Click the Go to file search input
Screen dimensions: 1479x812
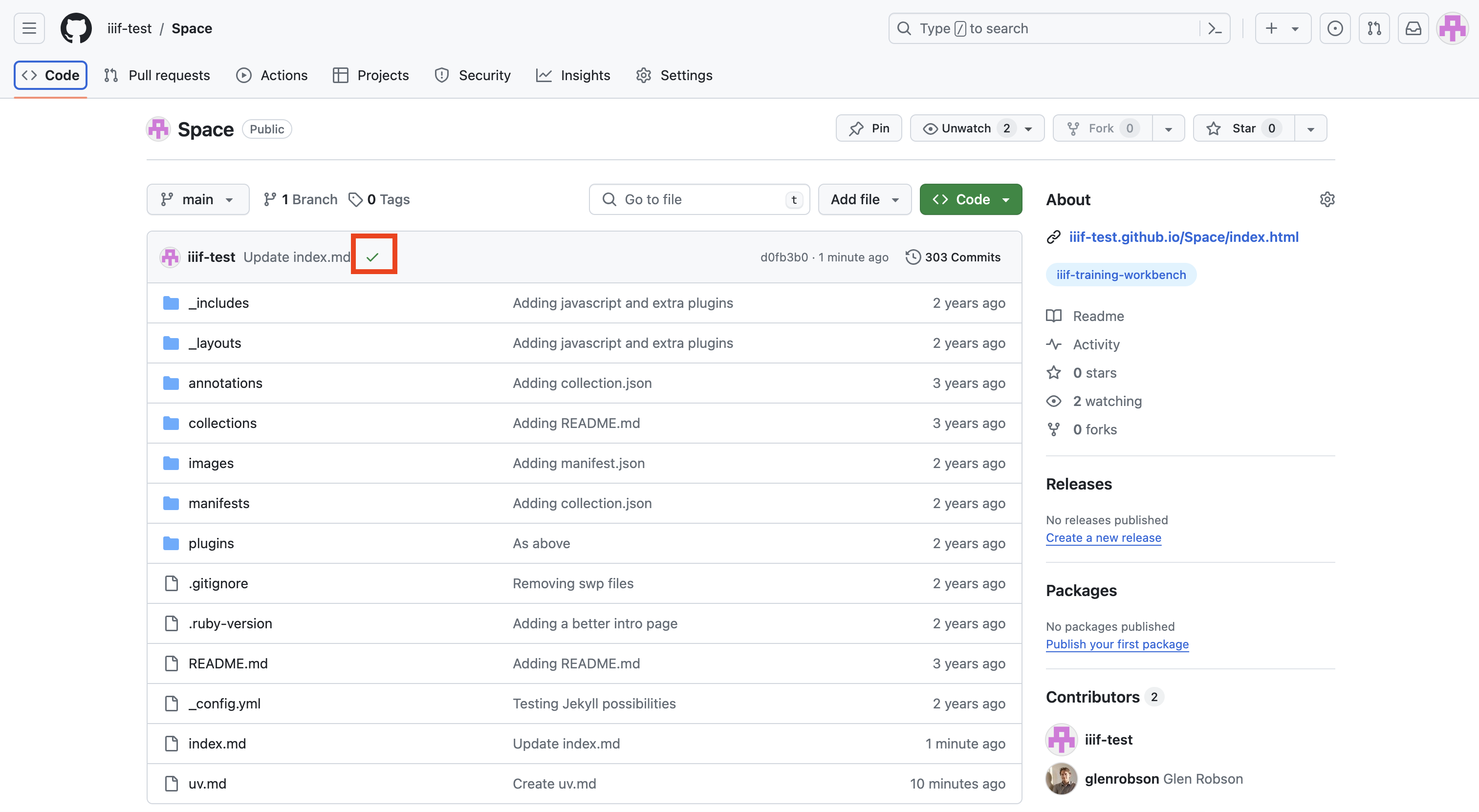tap(699, 199)
